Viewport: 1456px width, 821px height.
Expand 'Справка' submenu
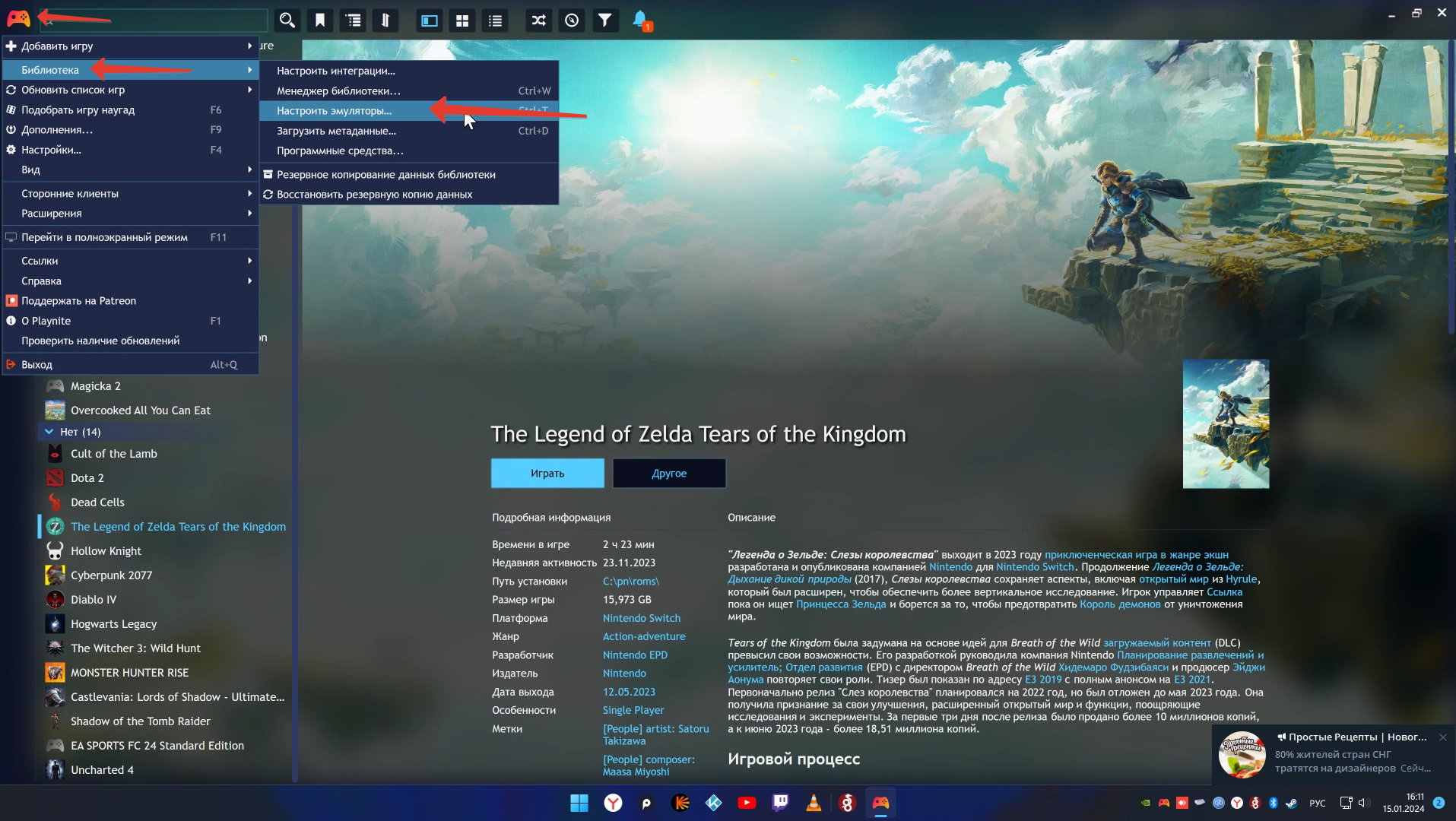pyautogui.click(x=131, y=281)
